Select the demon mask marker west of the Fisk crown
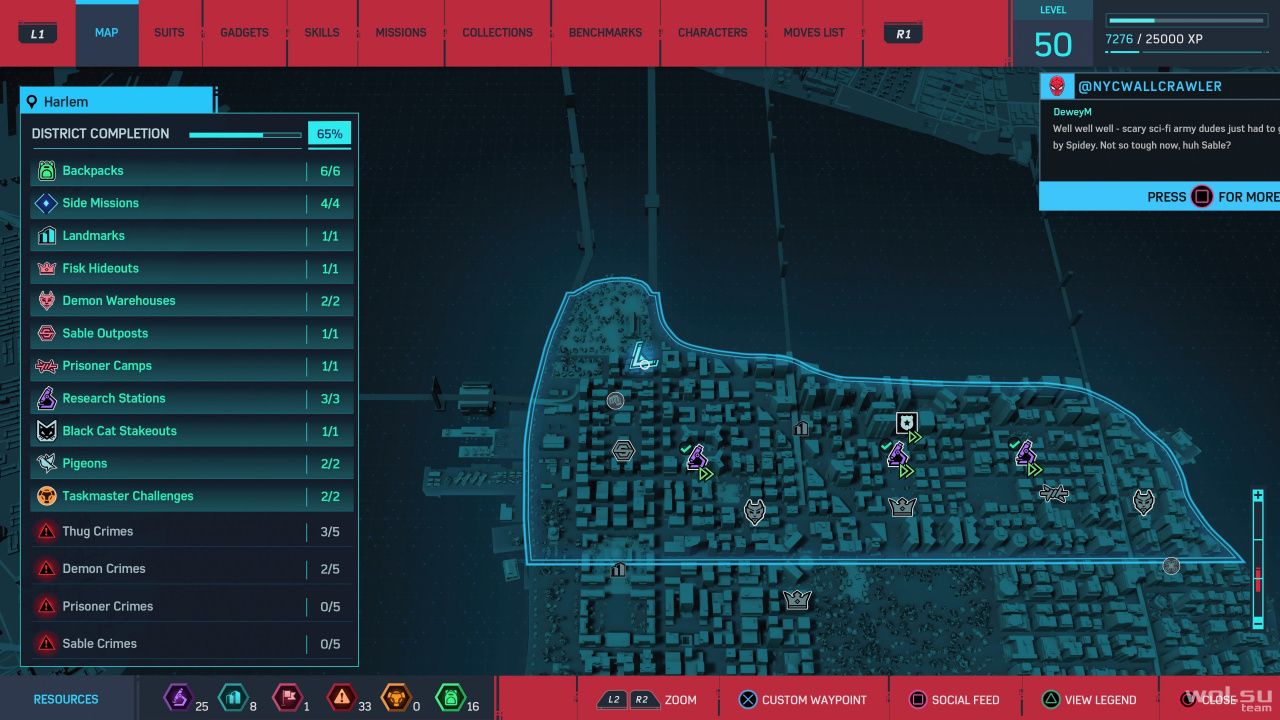Image resolution: width=1280 pixels, height=720 pixels. [756, 512]
